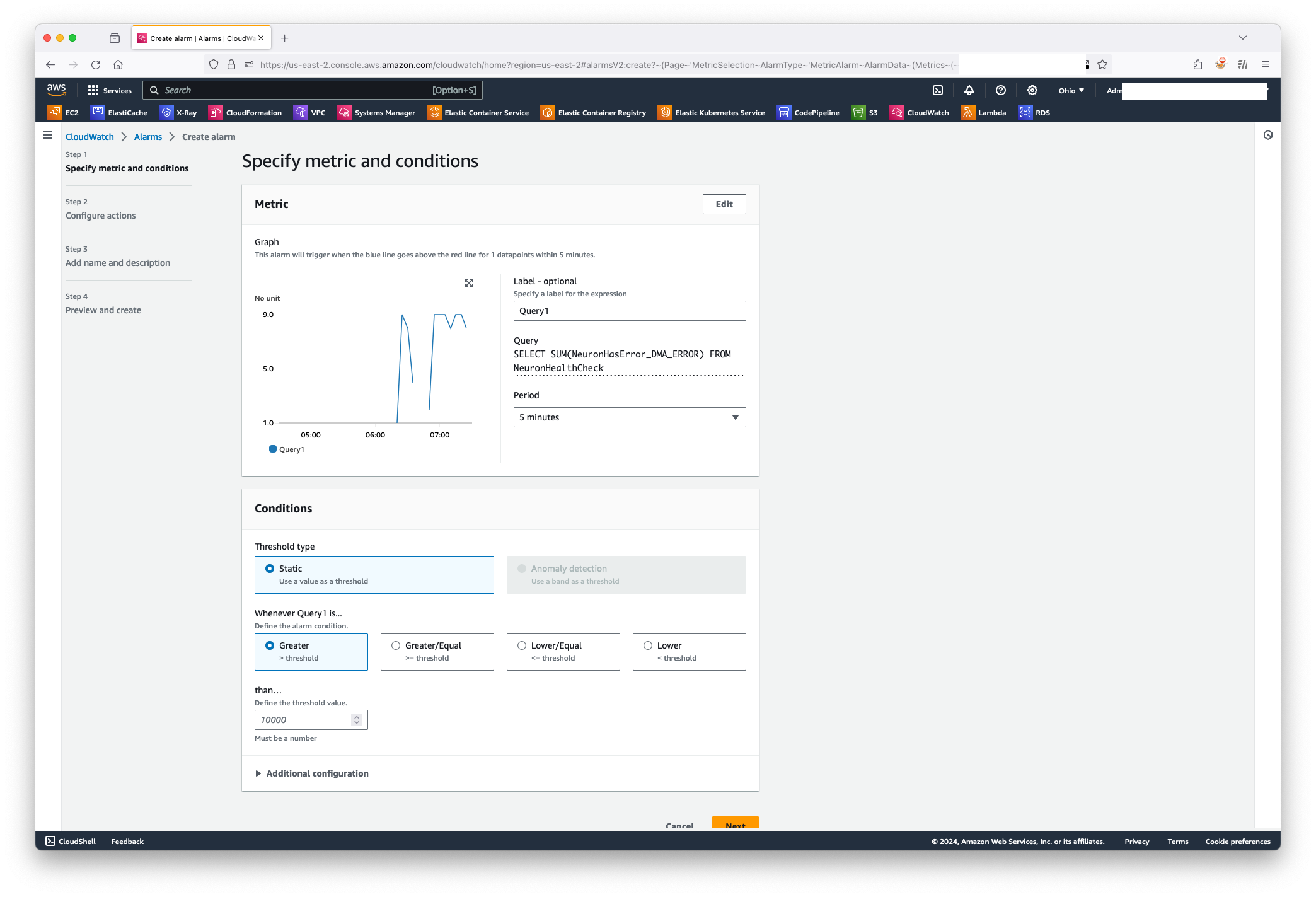Open the CloudWatch shortcut in favorites bar

click(x=919, y=113)
